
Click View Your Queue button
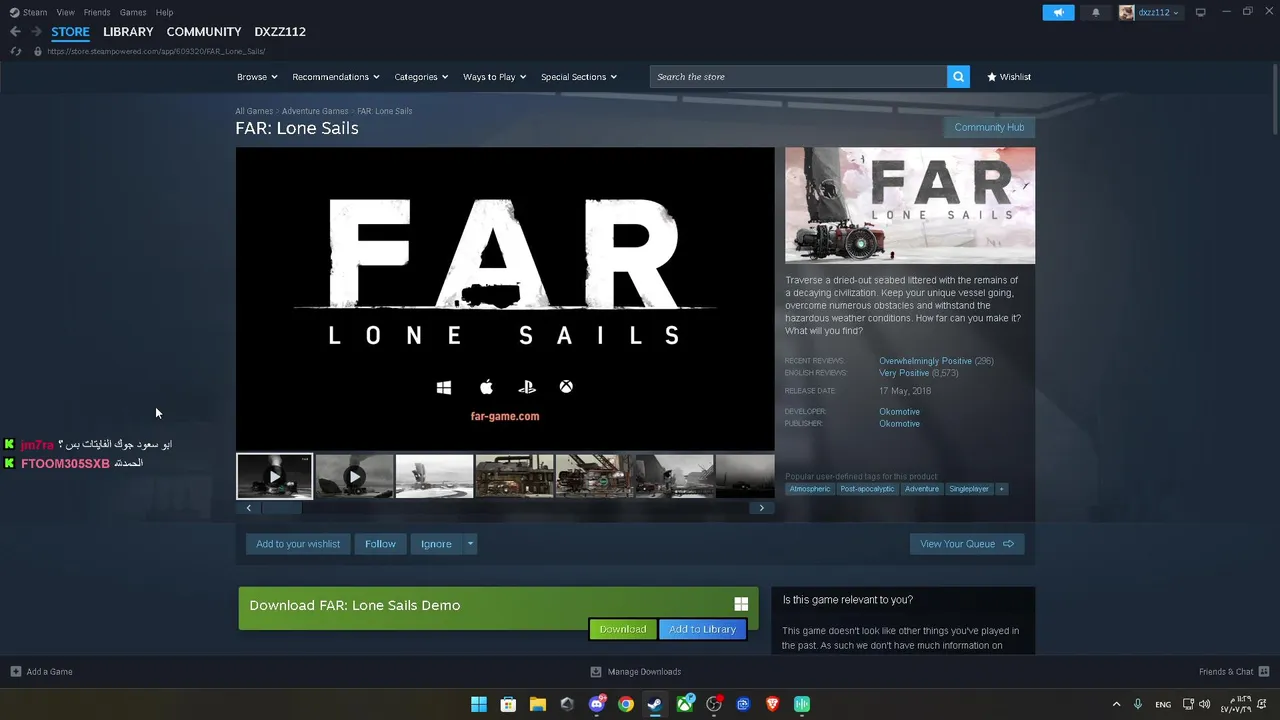(x=967, y=544)
